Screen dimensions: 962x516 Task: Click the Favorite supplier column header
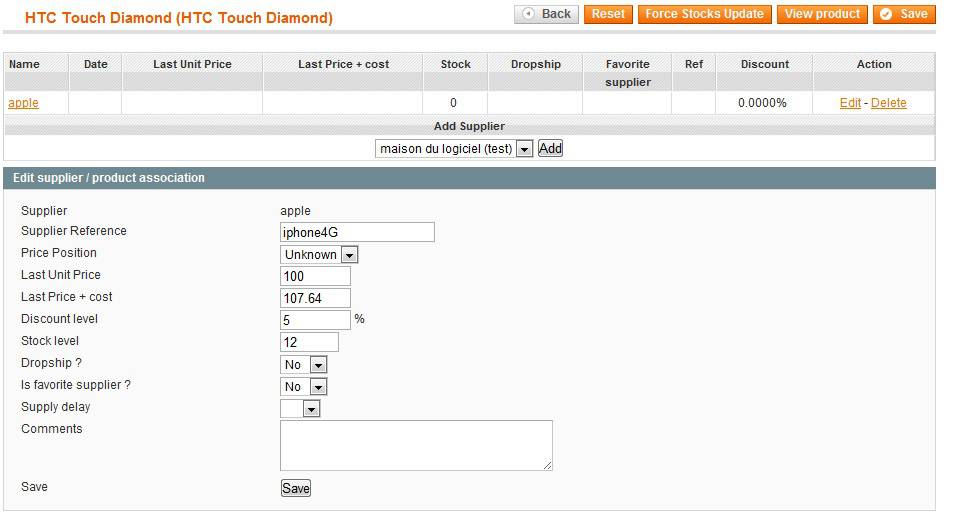point(628,73)
